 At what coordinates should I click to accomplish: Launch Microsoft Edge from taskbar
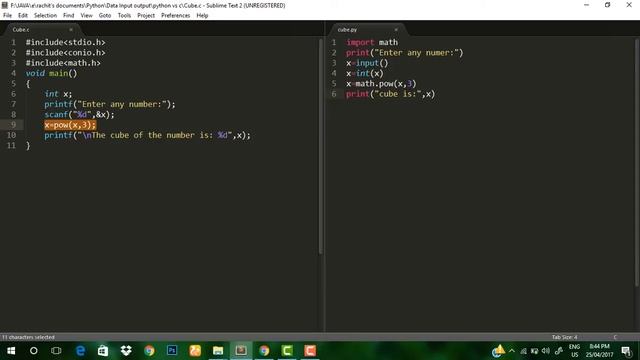(x=80, y=351)
